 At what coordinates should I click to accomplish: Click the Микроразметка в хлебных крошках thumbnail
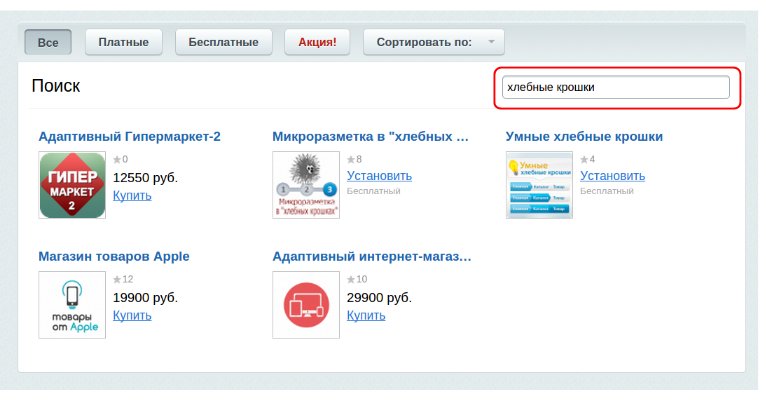coord(306,185)
